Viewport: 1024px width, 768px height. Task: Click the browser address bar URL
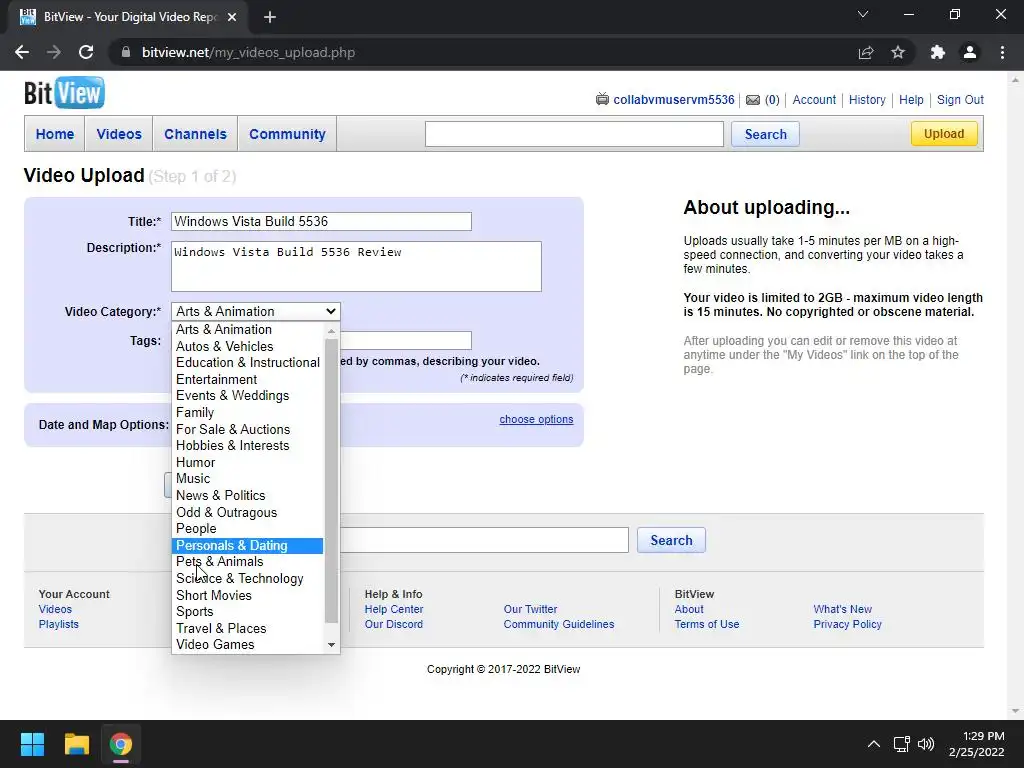tap(248, 52)
